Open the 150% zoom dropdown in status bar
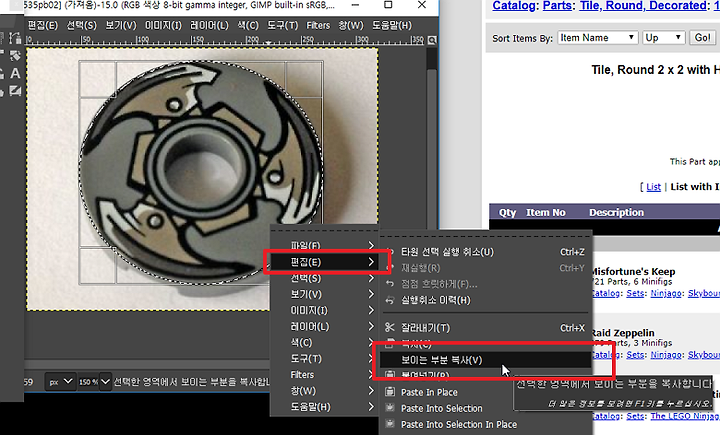Image resolution: width=720 pixels, height=435 pixels. click(94, 382)
